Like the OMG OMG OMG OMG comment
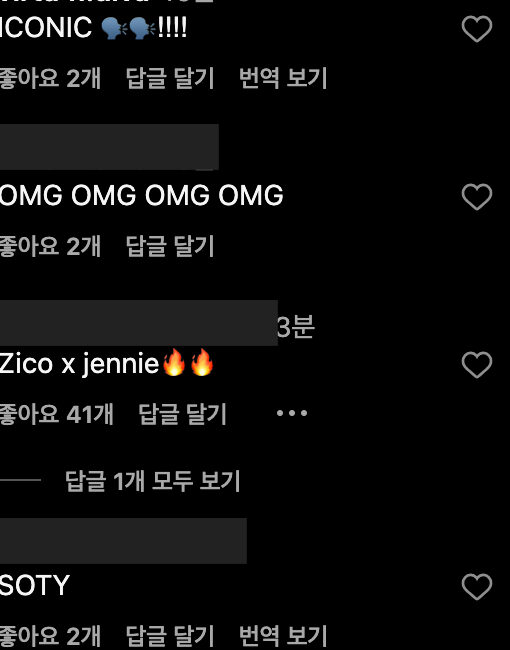 477,196
